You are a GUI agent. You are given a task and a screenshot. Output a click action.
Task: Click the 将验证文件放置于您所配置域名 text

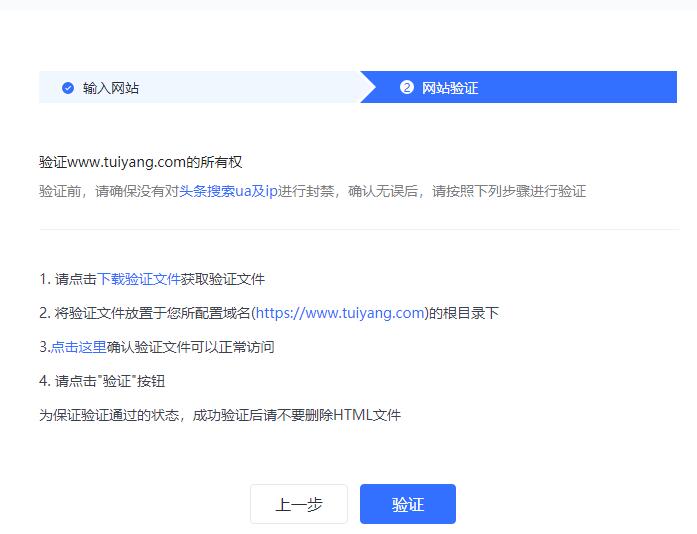pyautogui.click(x=150, y=313)
